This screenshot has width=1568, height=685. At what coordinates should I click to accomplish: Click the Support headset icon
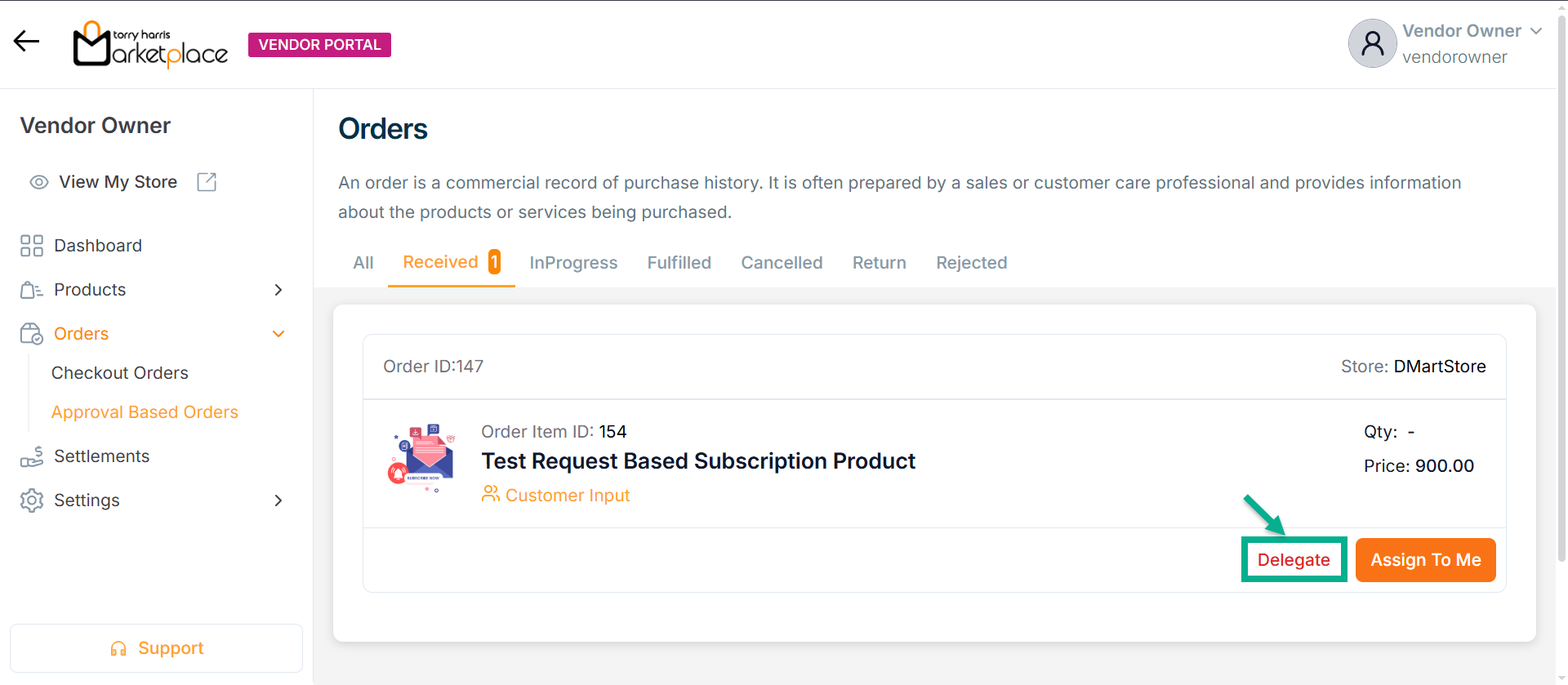[x=118, y=648]
